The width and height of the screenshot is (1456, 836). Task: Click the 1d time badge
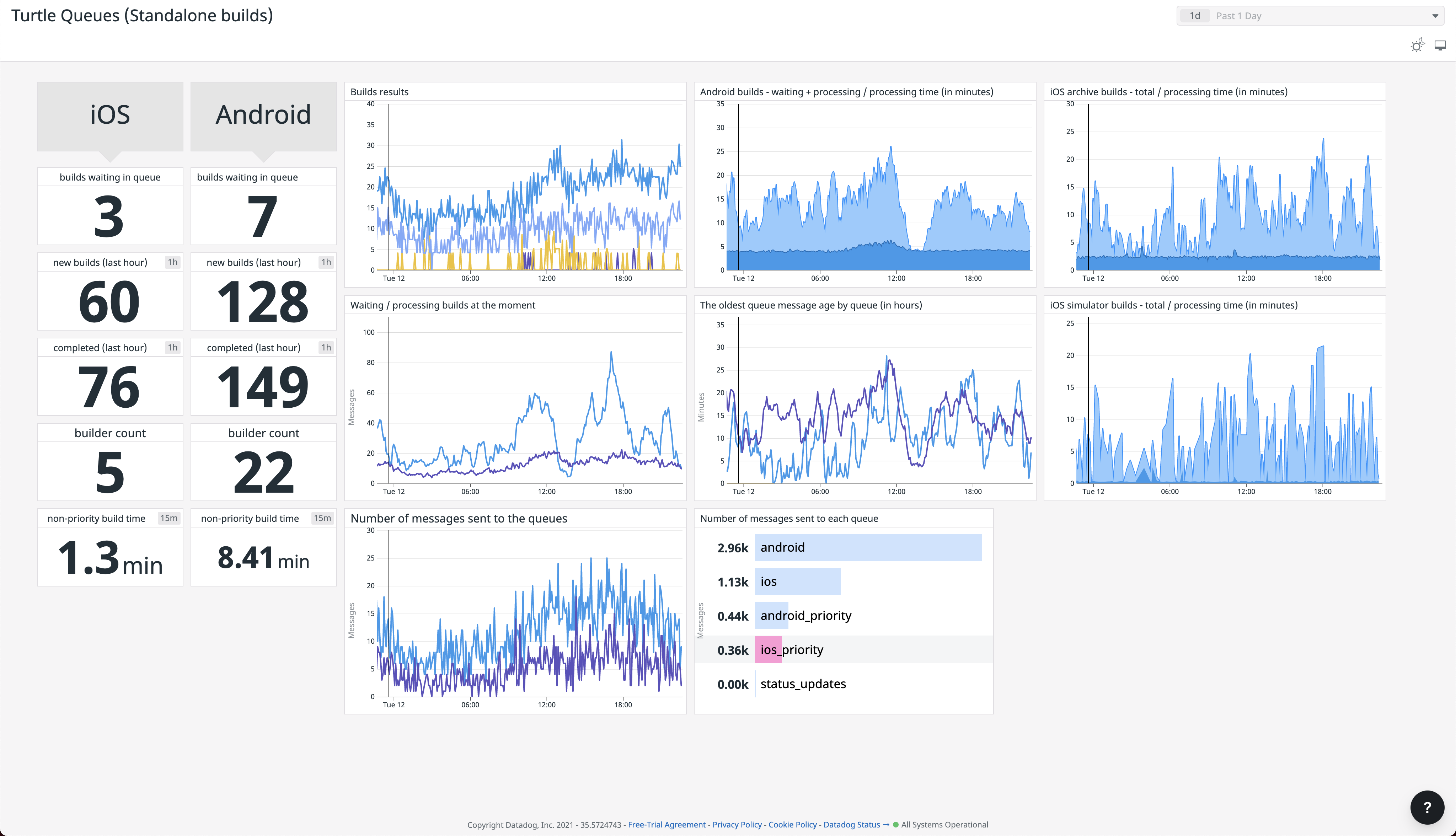pos(1195,16)
